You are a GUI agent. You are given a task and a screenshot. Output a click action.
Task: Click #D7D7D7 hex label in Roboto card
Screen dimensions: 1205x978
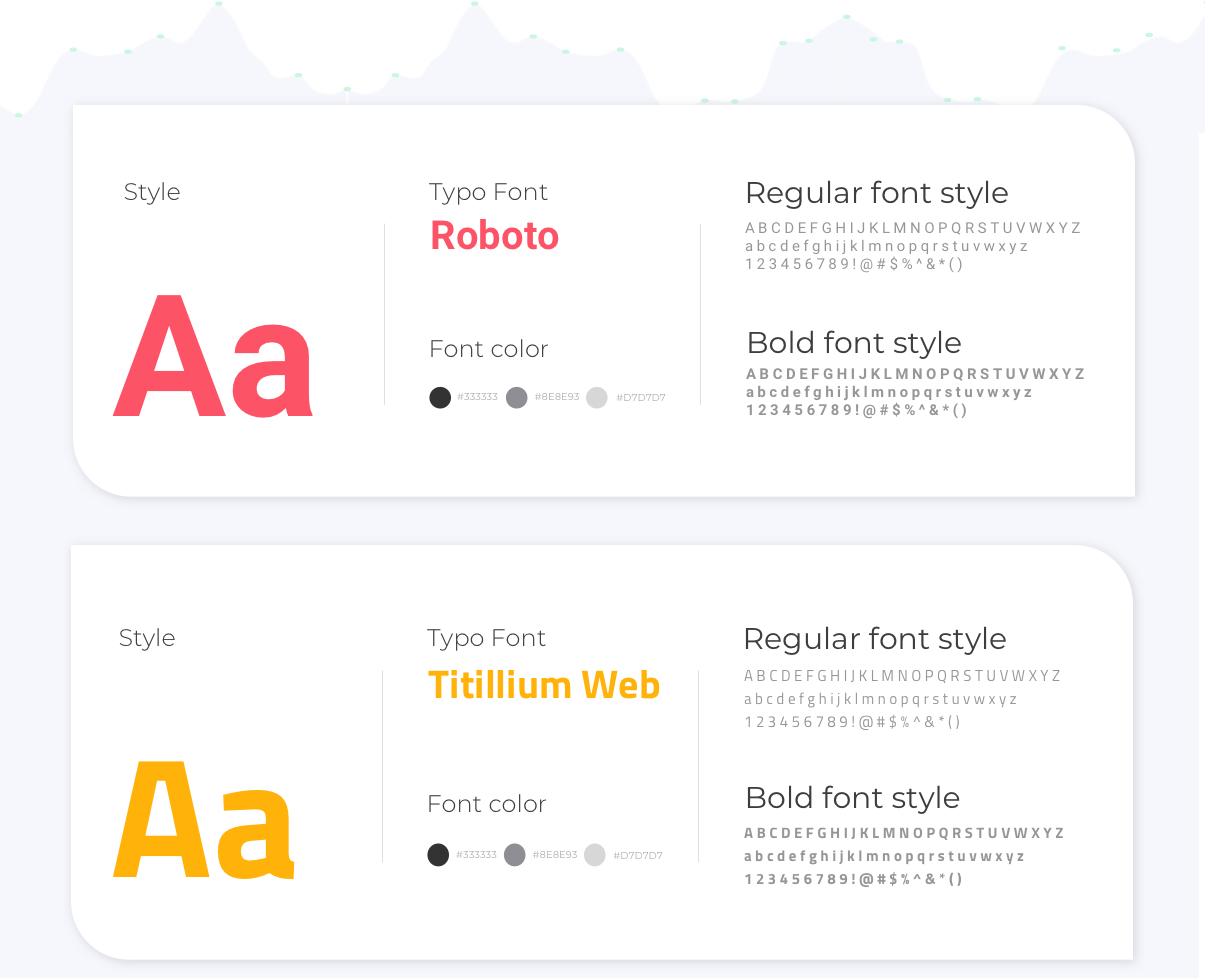pyautogui.click(x=640, y=397)
